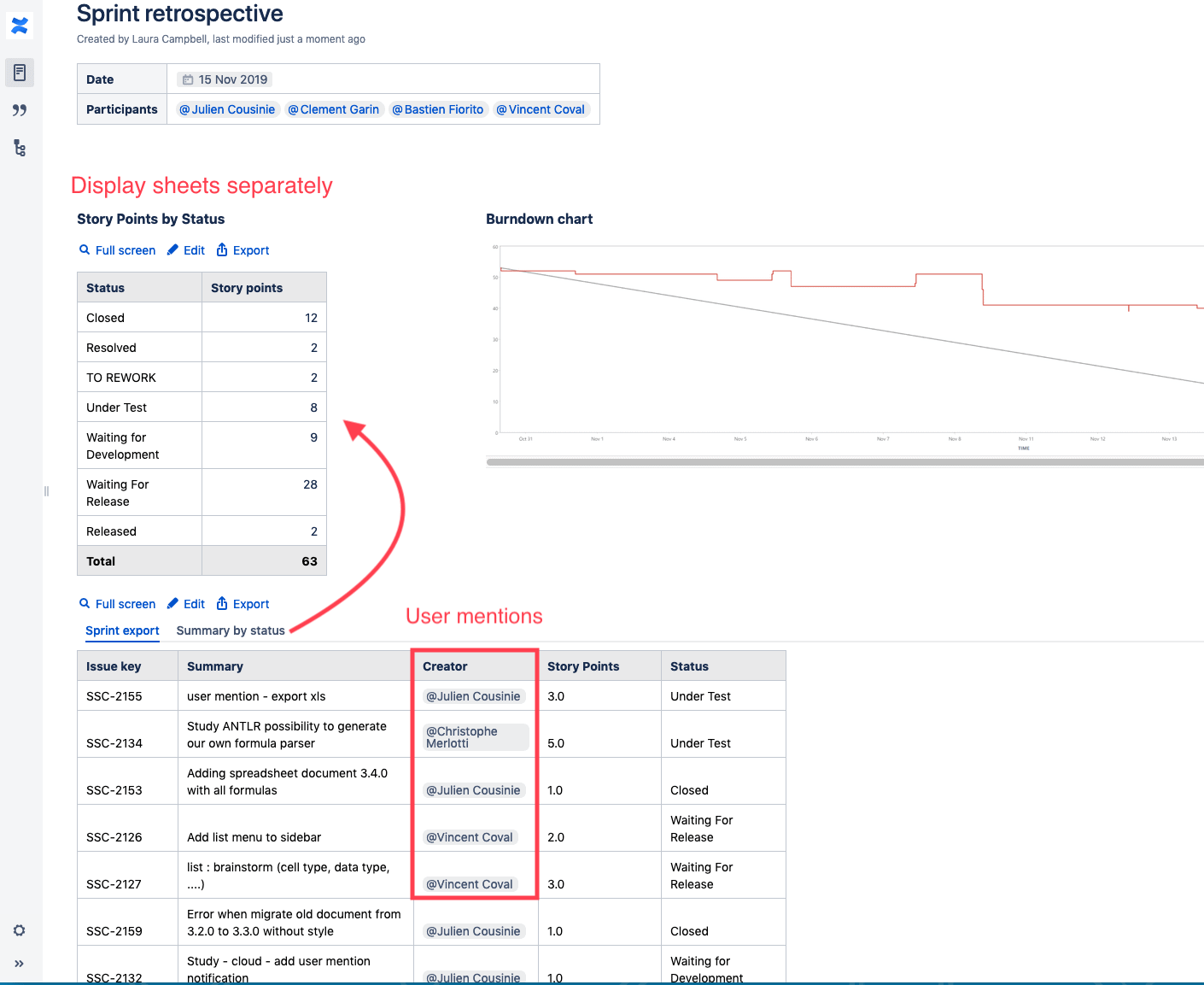Screen dimensions: 1204x985
Task: Open the @Clement Garin participant mention
Action: (x=334, y=109)
